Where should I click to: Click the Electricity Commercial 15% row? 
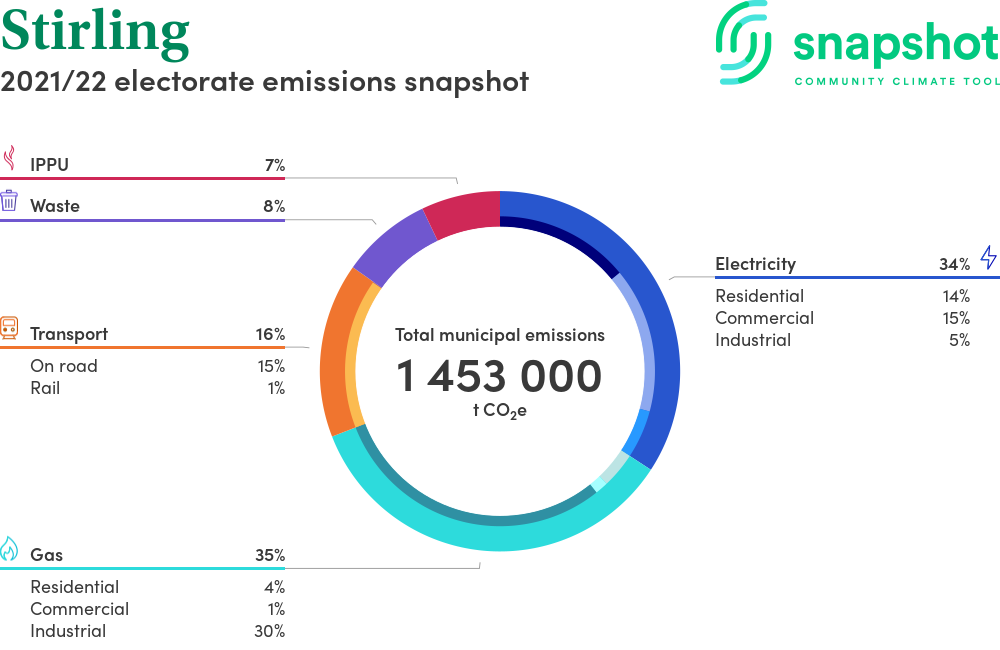[x=842, y=318]
